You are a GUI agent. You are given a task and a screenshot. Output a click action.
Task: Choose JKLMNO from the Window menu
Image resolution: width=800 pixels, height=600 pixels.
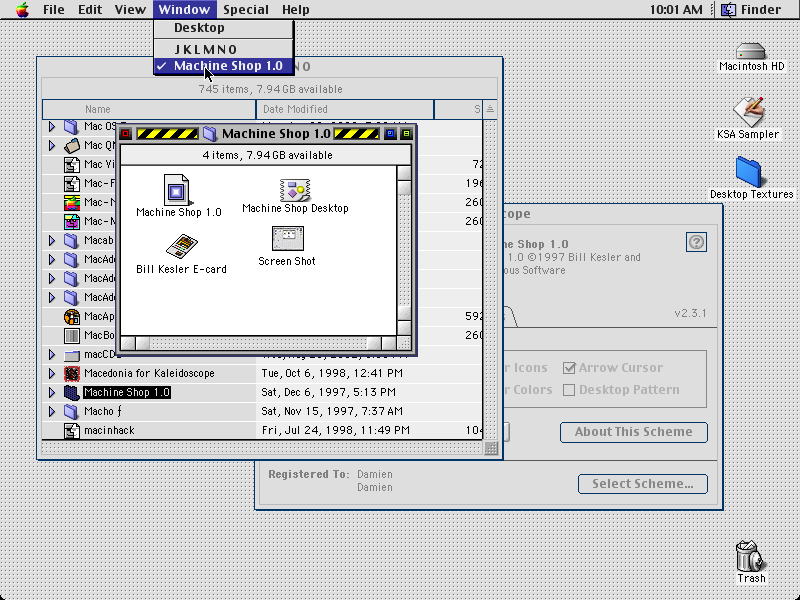coord(224,49)
